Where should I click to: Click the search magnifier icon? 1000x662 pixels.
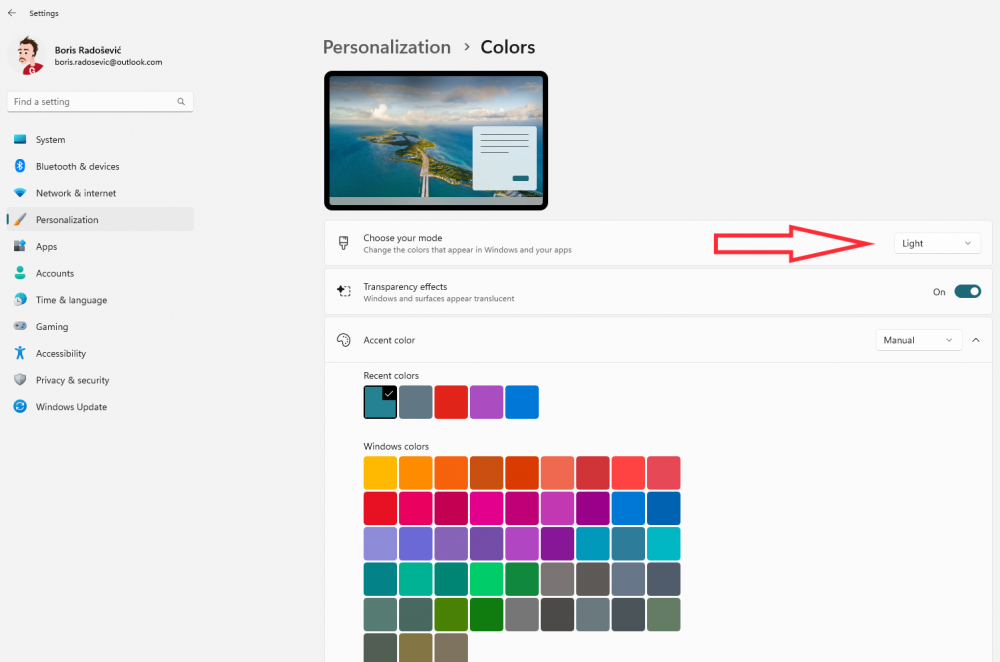(181, 101)
